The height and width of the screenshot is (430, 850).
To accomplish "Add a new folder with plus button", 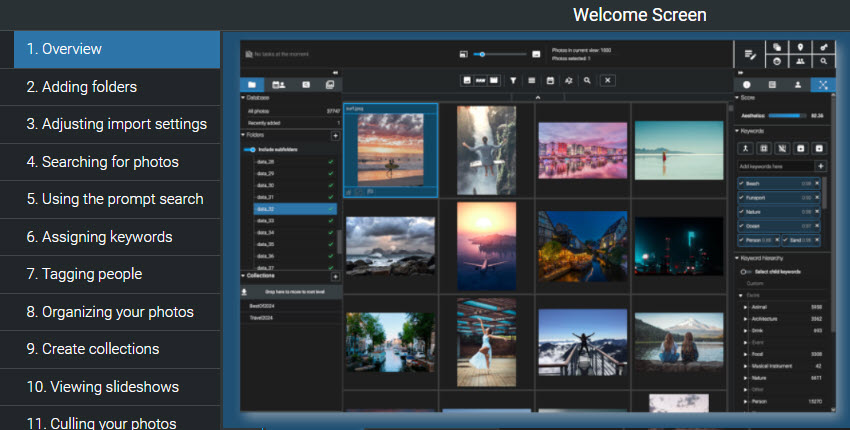I will coord(335,136).
